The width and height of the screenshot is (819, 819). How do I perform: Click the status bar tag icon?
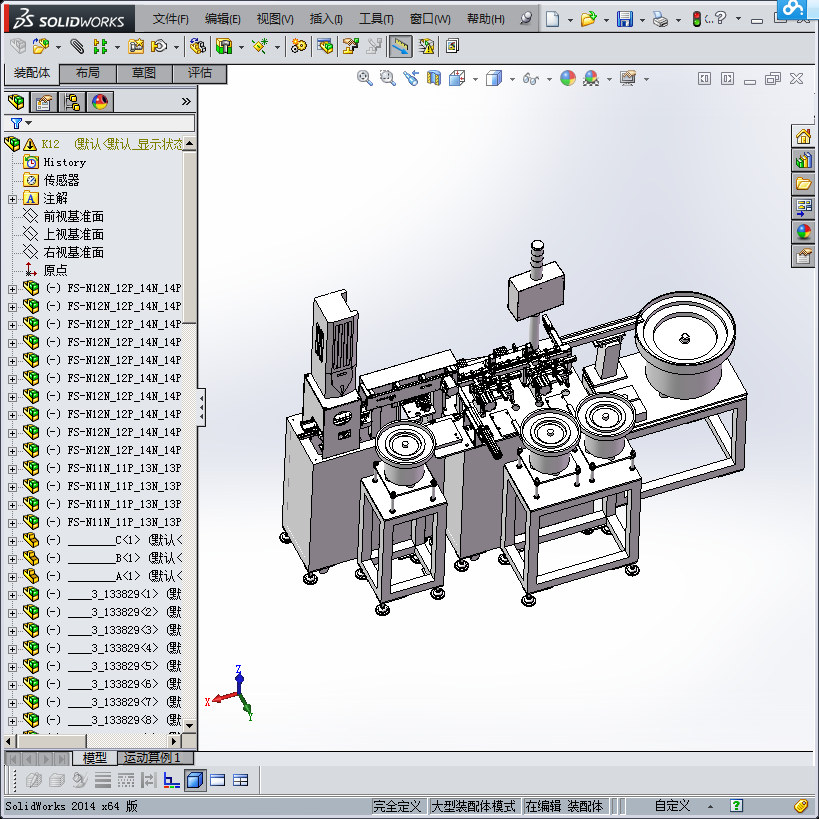801,806
